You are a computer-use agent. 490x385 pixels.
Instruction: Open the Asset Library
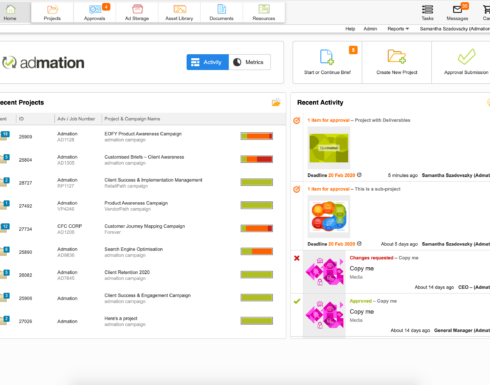coord(179,12)
